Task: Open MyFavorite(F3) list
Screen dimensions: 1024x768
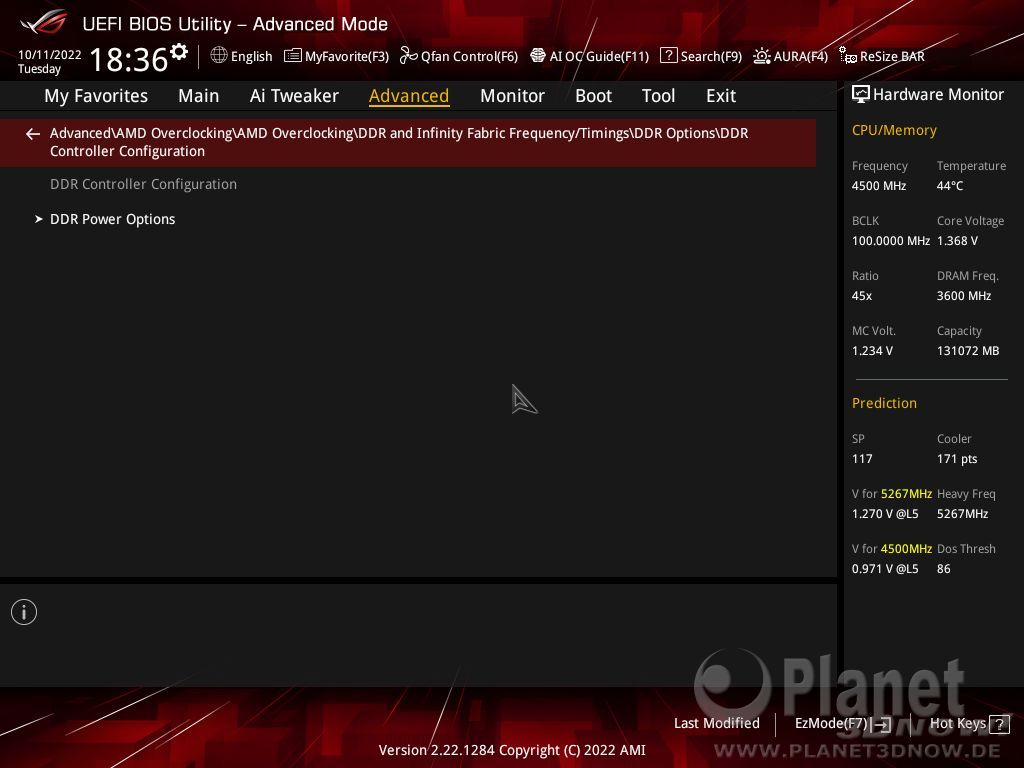Action: (x=336, y=56)
